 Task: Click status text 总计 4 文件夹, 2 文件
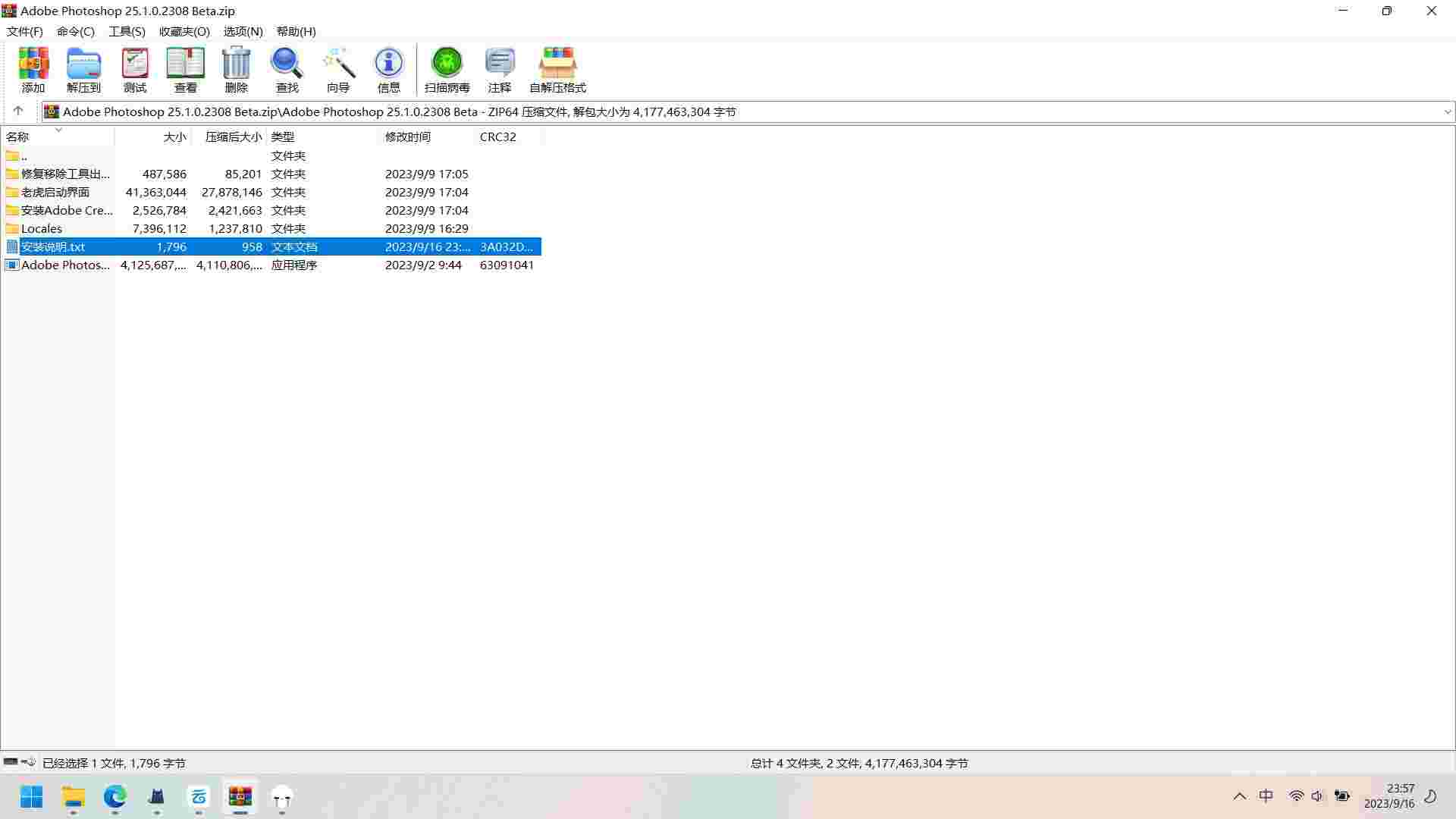click(805, 763)
